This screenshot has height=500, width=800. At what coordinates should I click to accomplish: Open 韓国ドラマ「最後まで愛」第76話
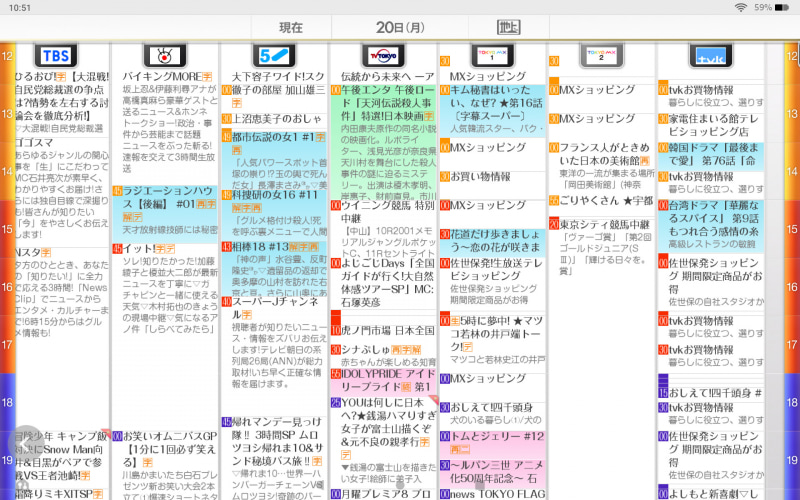coord(711,155)
